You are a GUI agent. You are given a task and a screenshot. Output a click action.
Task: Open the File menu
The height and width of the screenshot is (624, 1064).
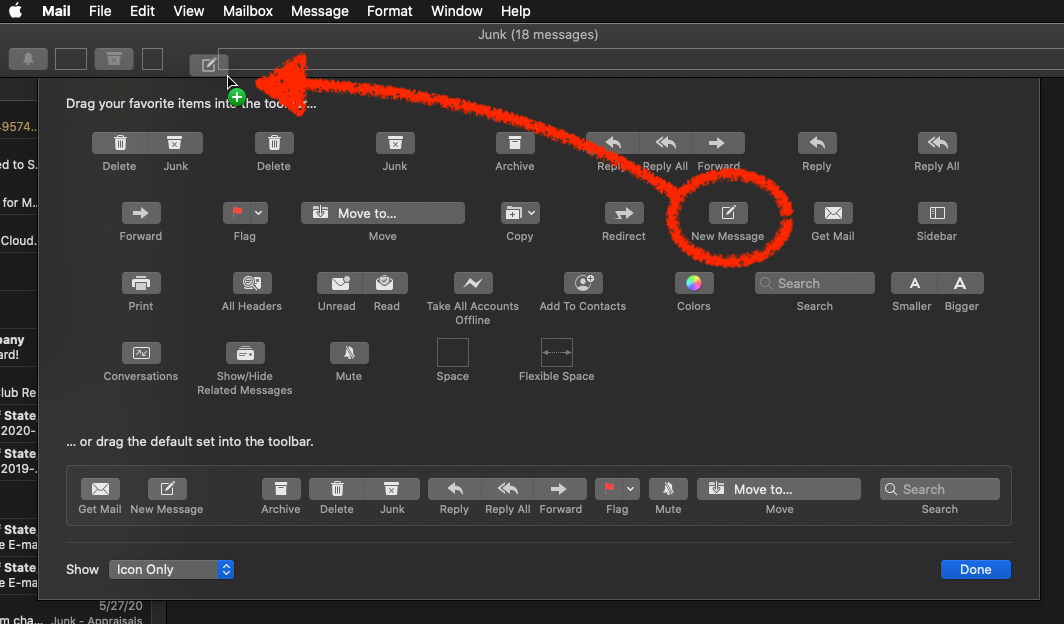click(100, 11)
